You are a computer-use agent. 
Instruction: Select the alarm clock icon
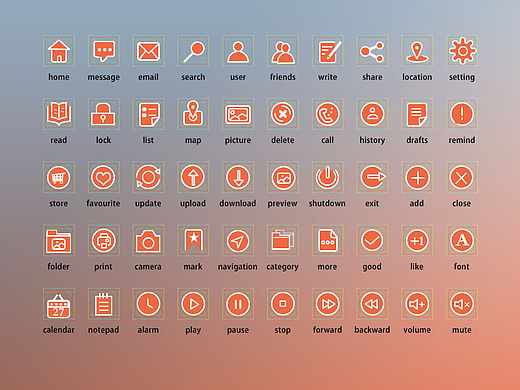tap(148, 304)
